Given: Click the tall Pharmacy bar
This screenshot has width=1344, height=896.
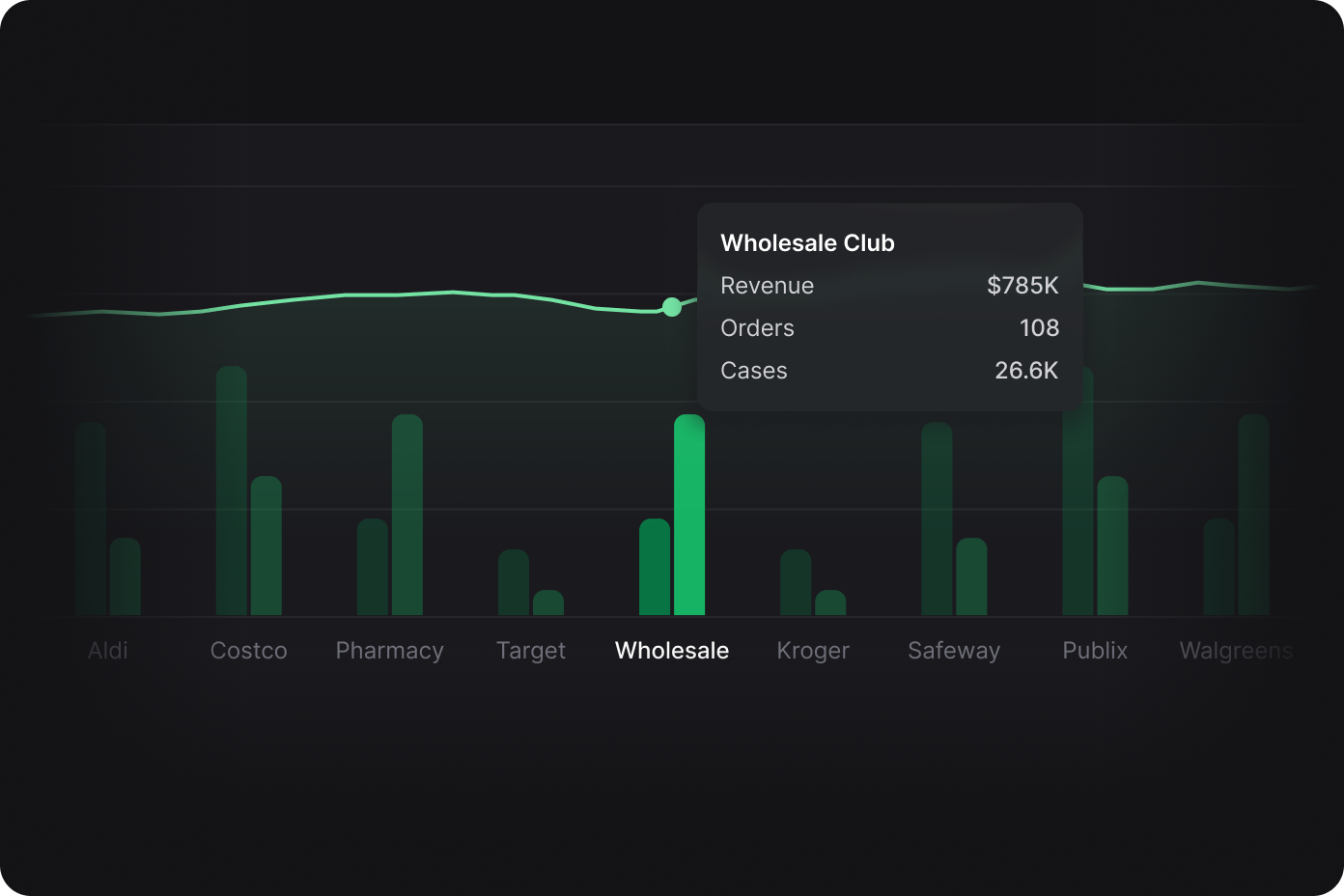Looking at the screenshot, I should 407,515.
